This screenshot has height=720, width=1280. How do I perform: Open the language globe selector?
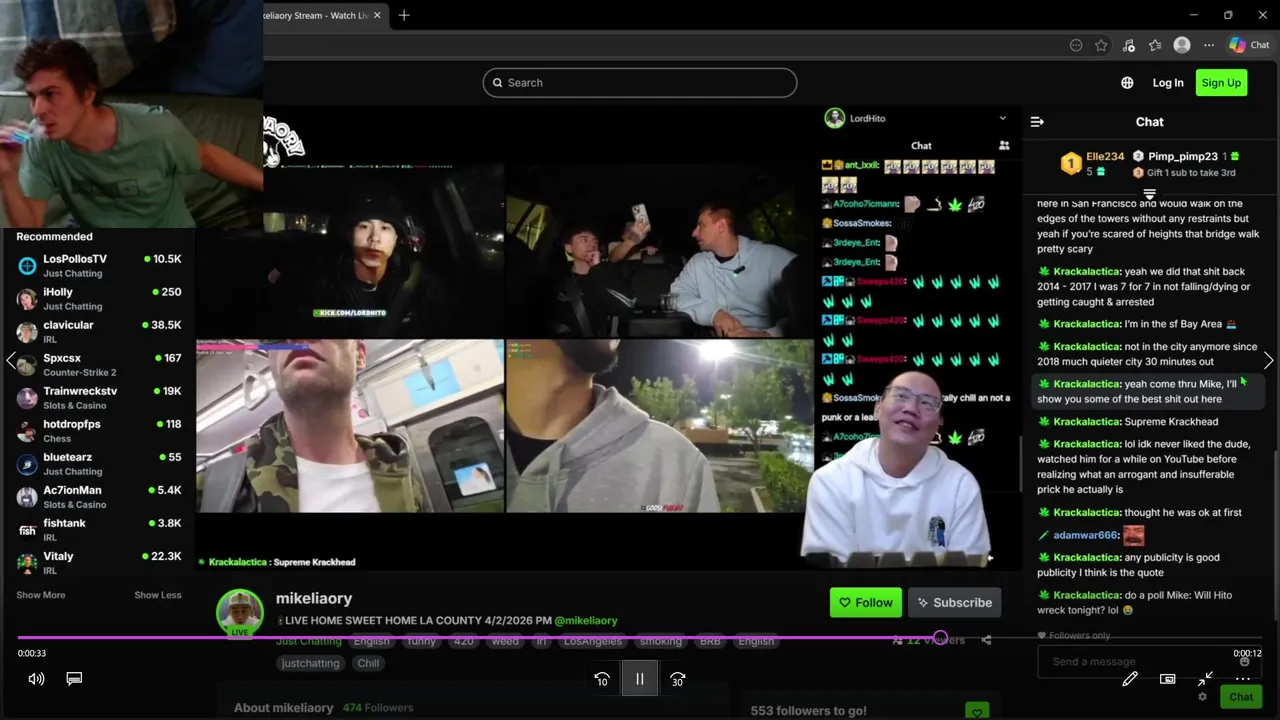click(x=1127, y=83)
